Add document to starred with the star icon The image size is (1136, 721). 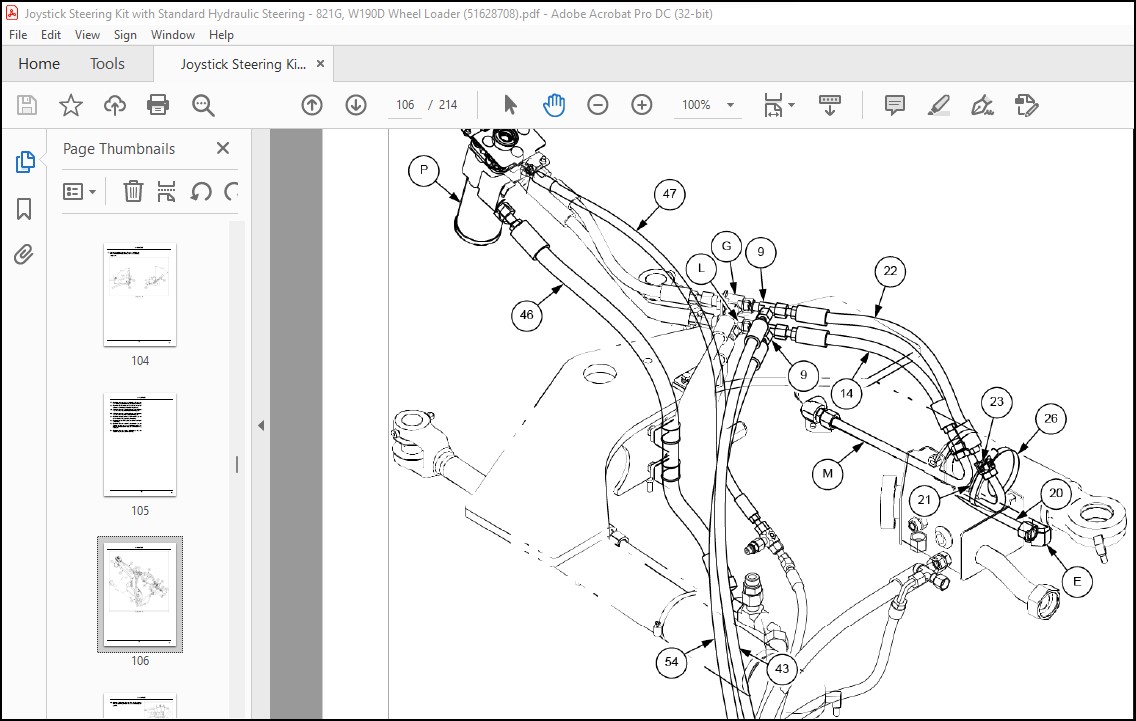[x=70, y=105]
